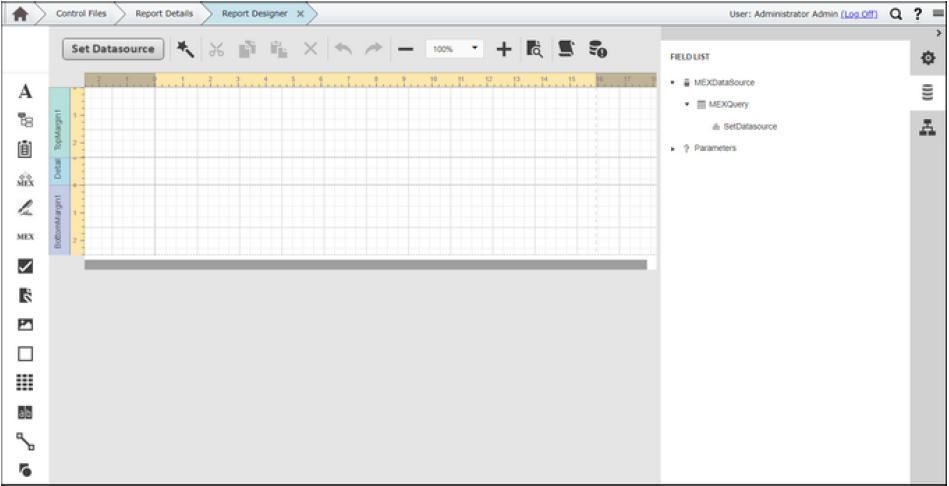Screen dimensions: 949x486
Task: Select the Detail band
Action: [x=59, y=171]
